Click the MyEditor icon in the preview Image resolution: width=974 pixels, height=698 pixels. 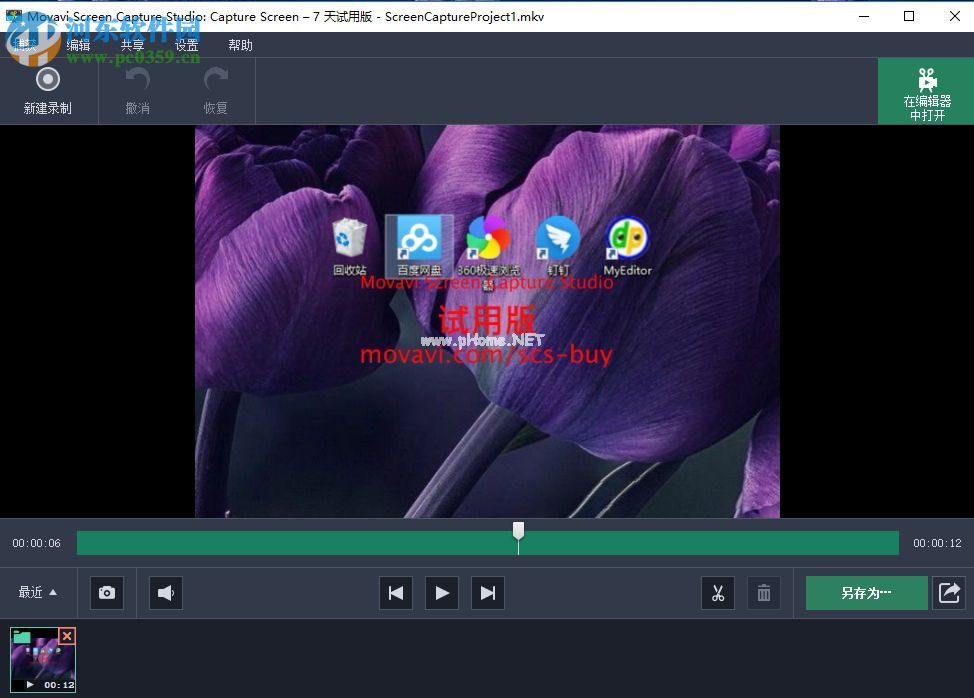click(627, 247)
